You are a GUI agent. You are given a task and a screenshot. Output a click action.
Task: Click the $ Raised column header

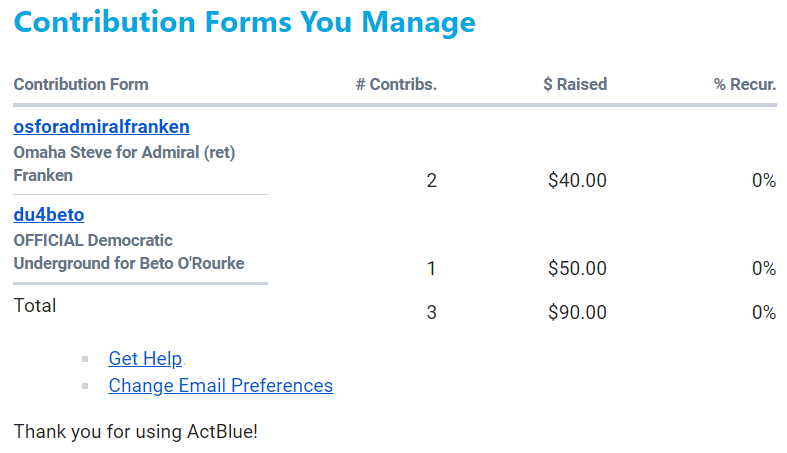point(575,85)
